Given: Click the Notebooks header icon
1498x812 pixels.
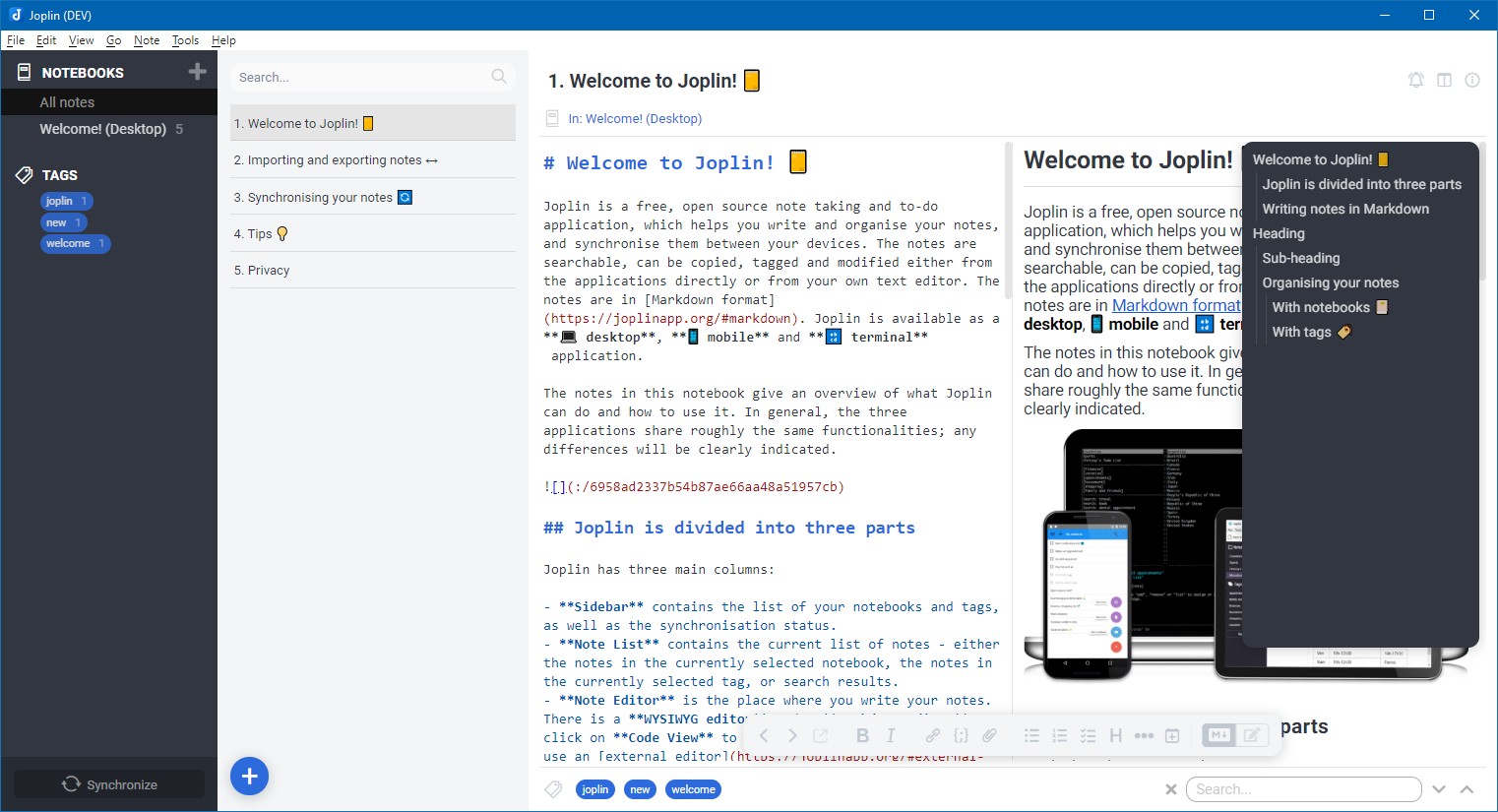Looking at the screenshot, I should [x=25, y=72].
